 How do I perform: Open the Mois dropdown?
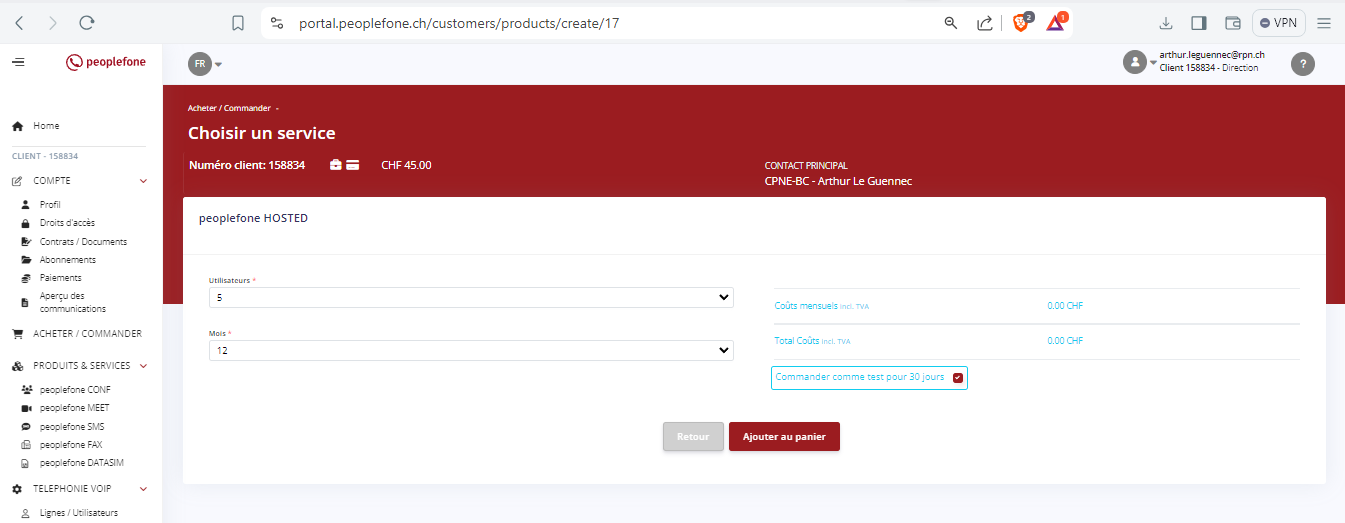[471, 351]
